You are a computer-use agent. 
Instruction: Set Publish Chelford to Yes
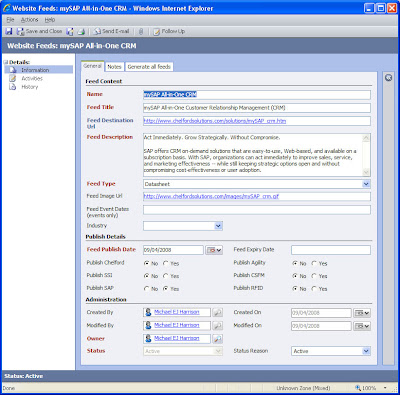[166, 263]
